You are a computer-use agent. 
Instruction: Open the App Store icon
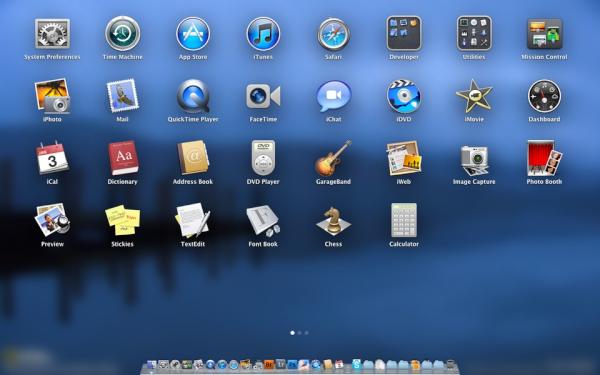pyautogui.click(x=193, y=34)
